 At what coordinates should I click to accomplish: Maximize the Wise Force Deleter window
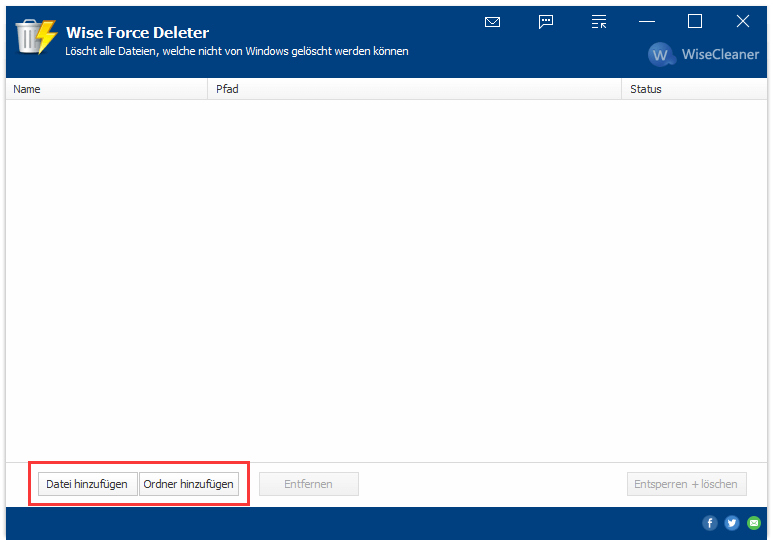pyautogui.click(x=695, y=22)
